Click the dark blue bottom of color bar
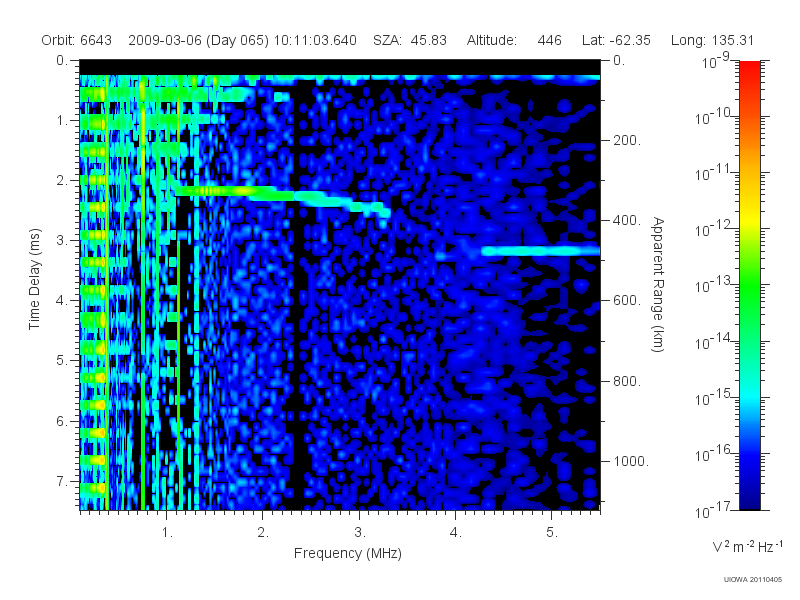 coord(749,497)
